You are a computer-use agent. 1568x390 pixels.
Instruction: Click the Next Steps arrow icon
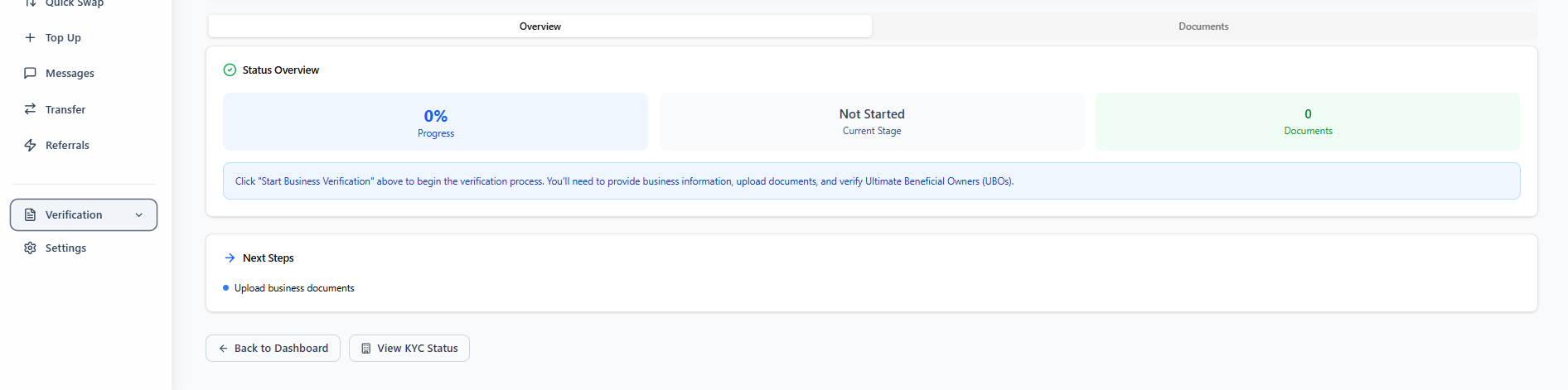coord(230,258)
